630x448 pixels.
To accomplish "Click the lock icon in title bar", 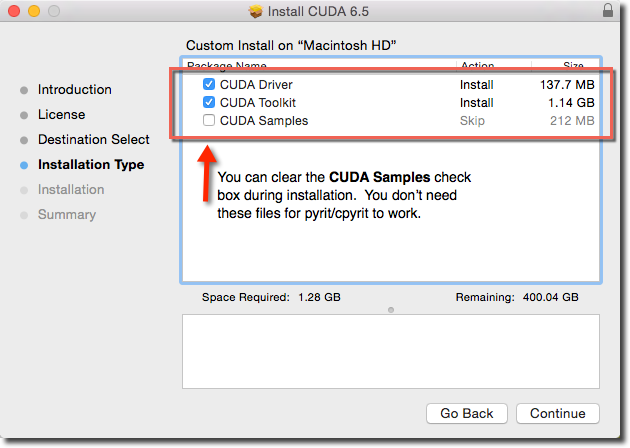I will 608,10.
